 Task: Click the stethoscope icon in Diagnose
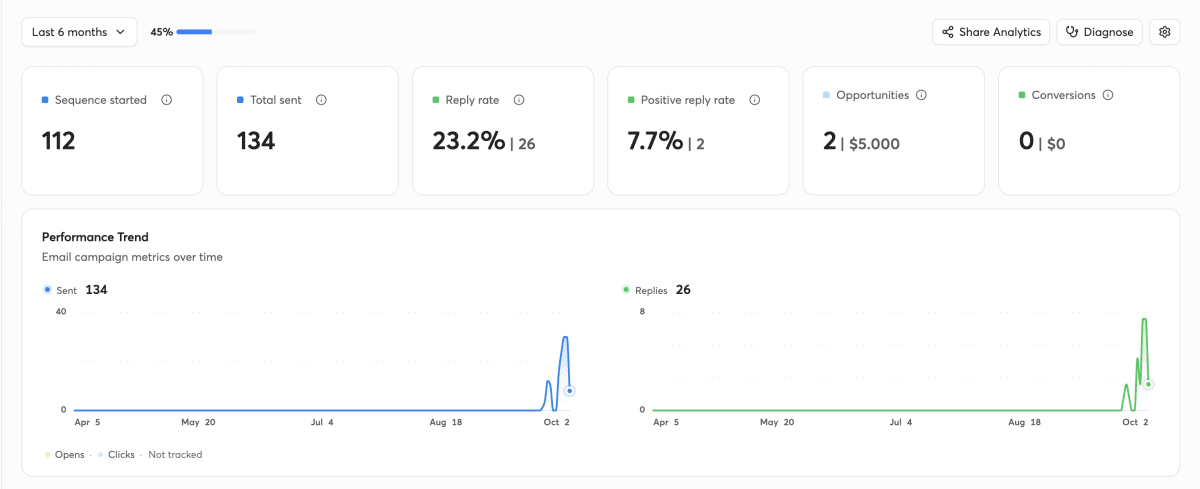click(x=1072, y=32)
